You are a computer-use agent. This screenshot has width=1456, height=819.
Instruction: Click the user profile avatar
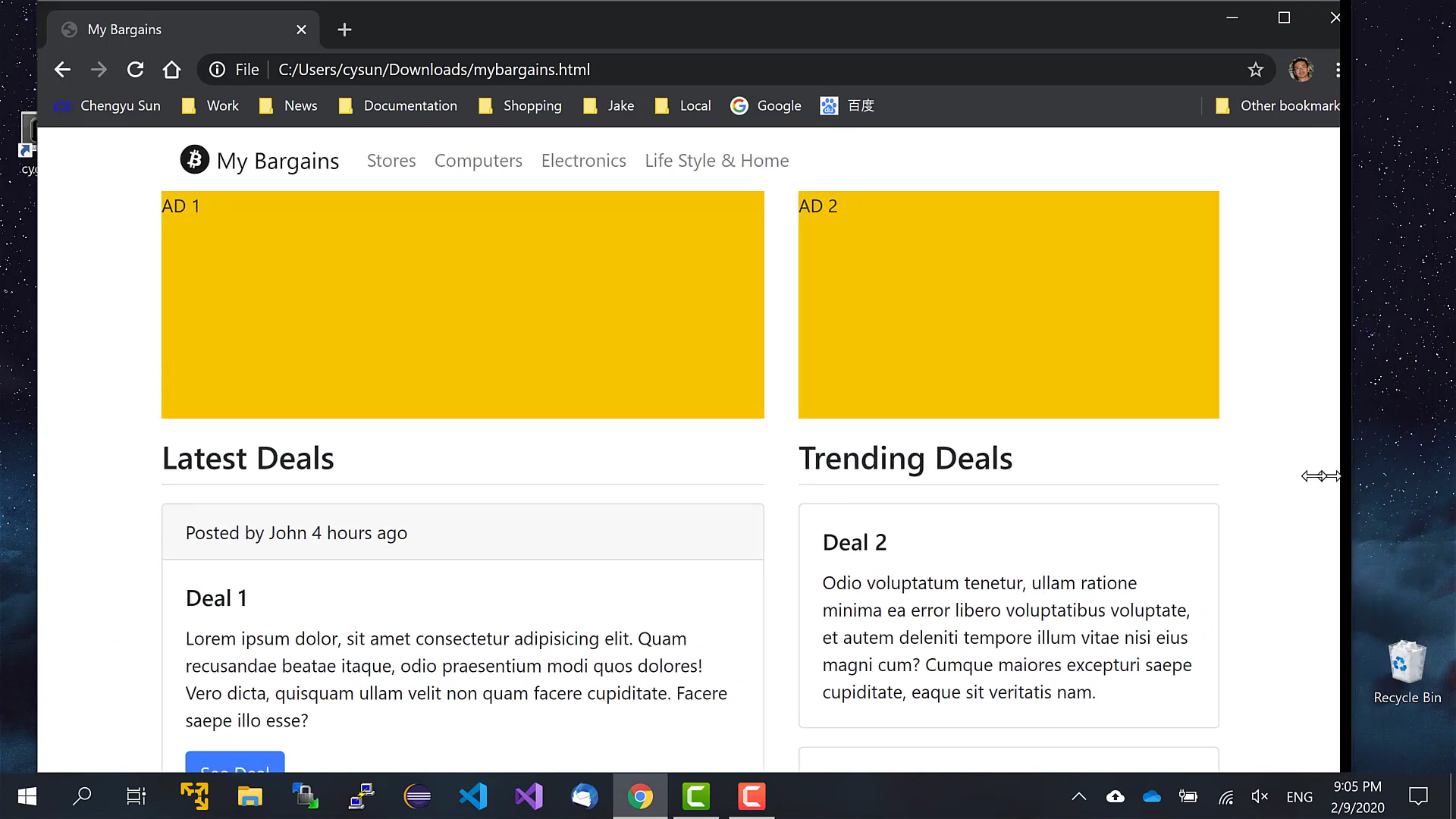1301,70
